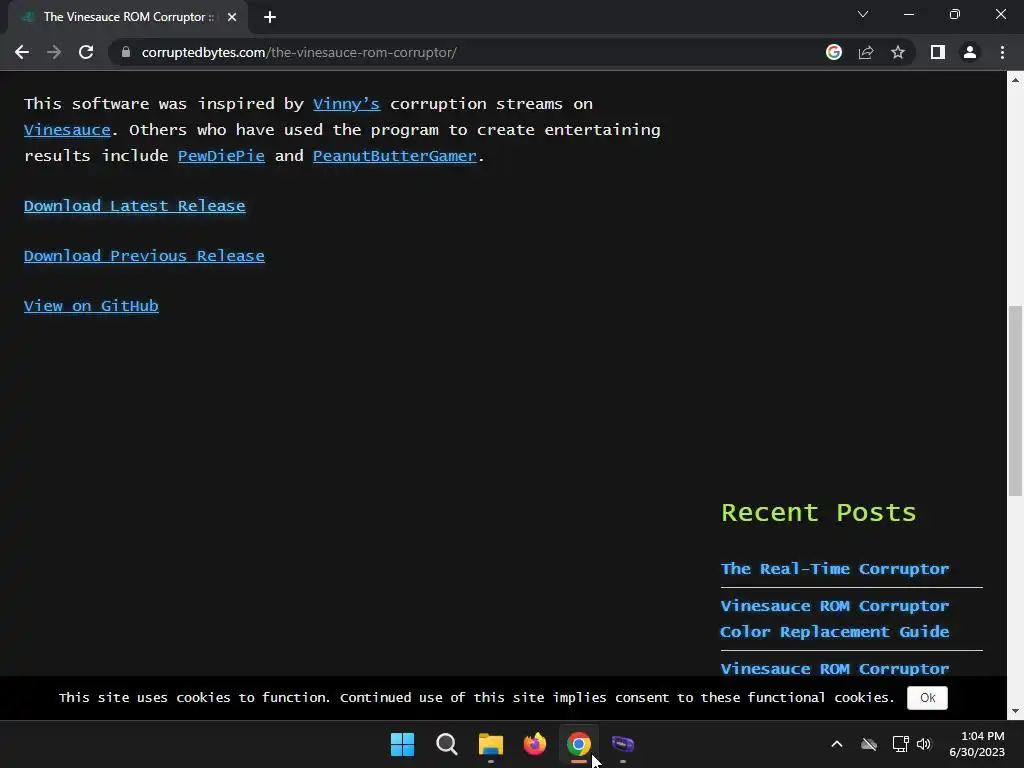Viewport: 1024px width, 768px height.
Task: Launch Firefox from the taskbar
Action: point(535,744)
